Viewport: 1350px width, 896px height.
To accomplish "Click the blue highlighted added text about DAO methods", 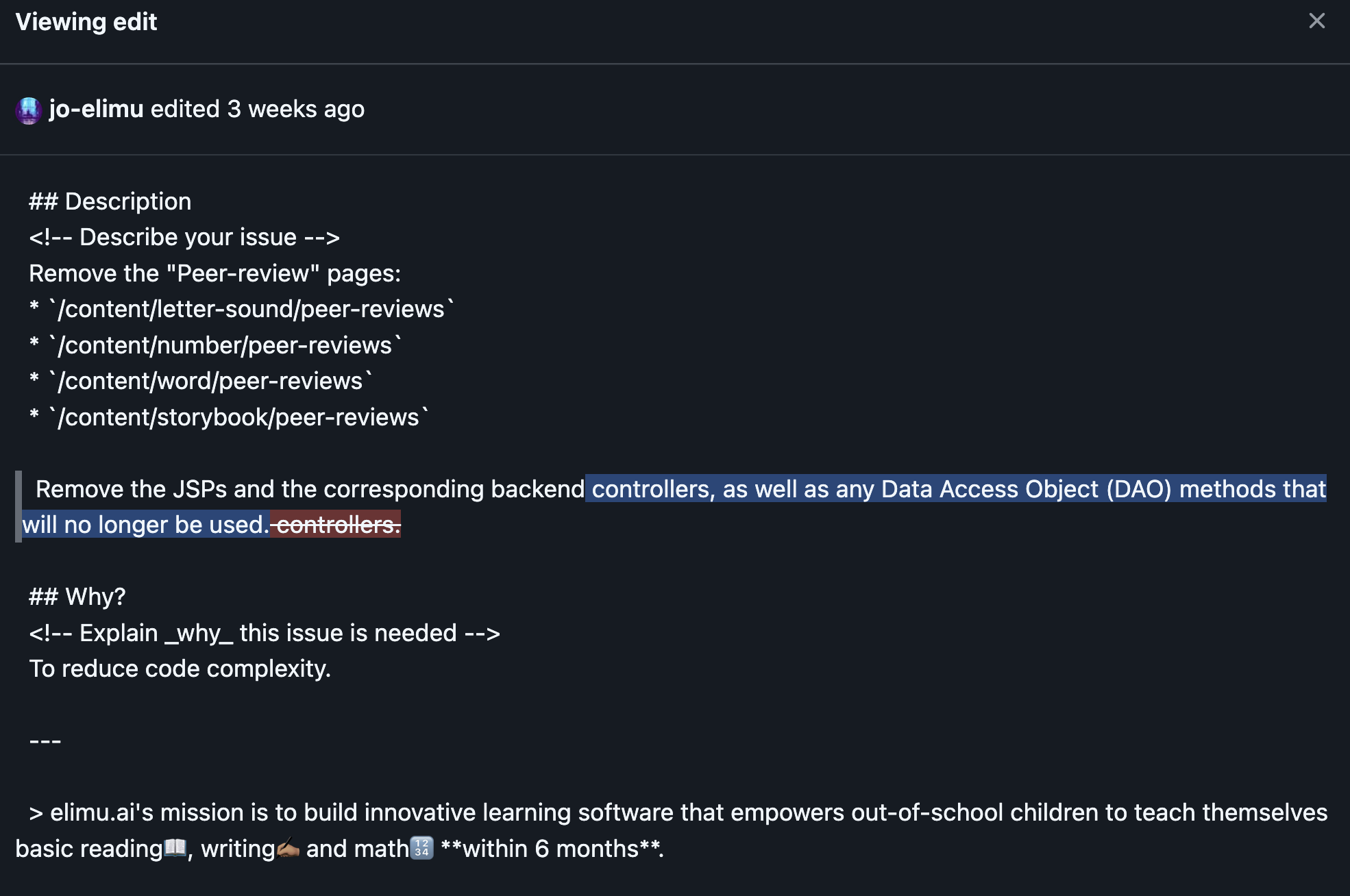I will (956, 489).
